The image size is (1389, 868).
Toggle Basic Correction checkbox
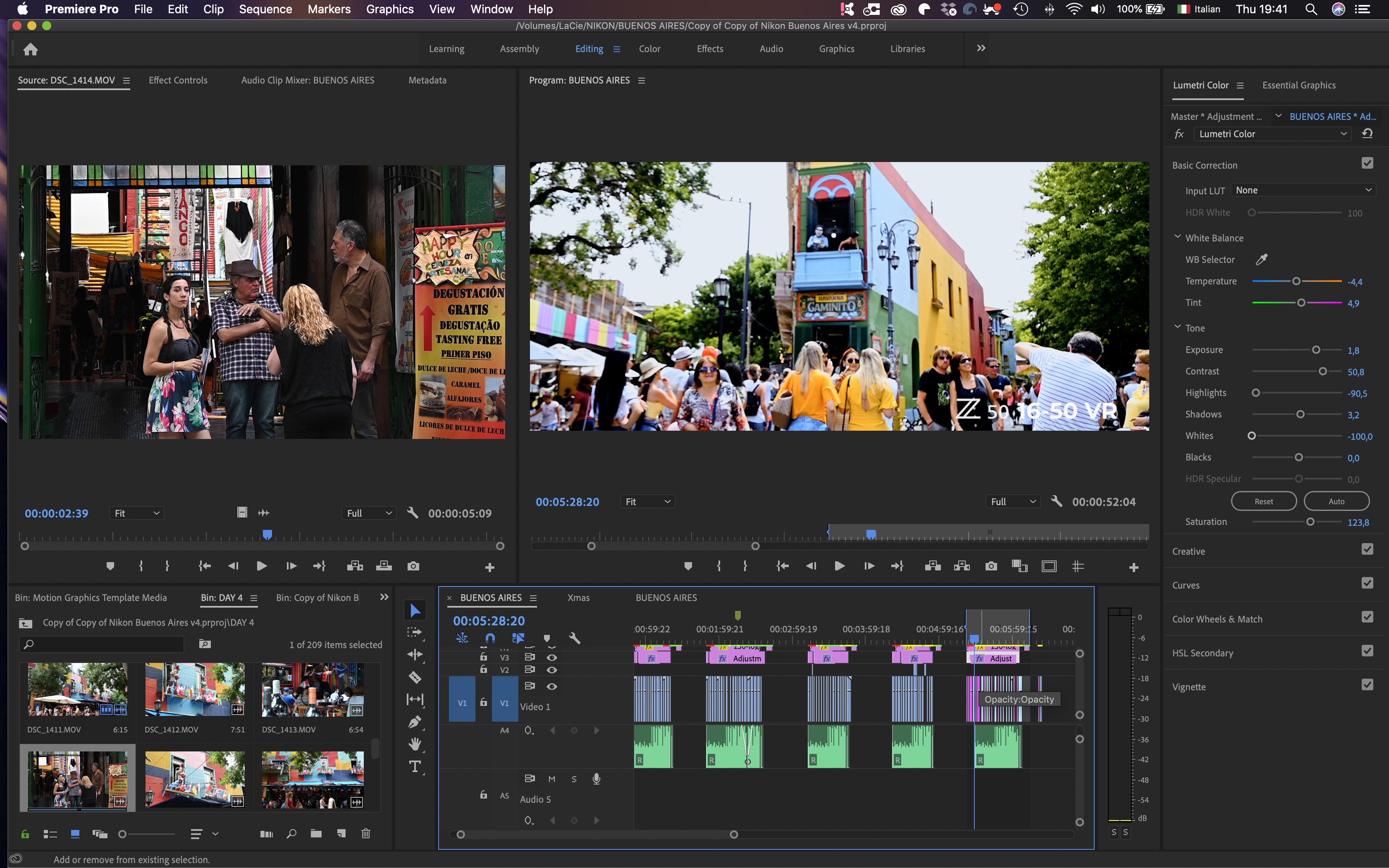click(1367, 164)
